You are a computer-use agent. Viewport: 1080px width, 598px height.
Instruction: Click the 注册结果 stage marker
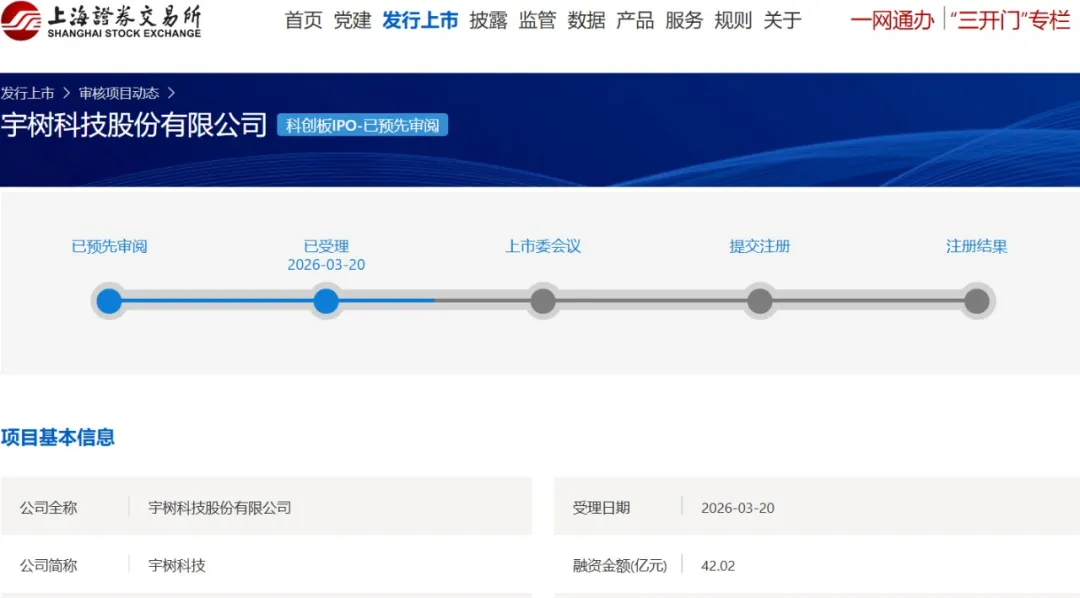click(976, 300)
